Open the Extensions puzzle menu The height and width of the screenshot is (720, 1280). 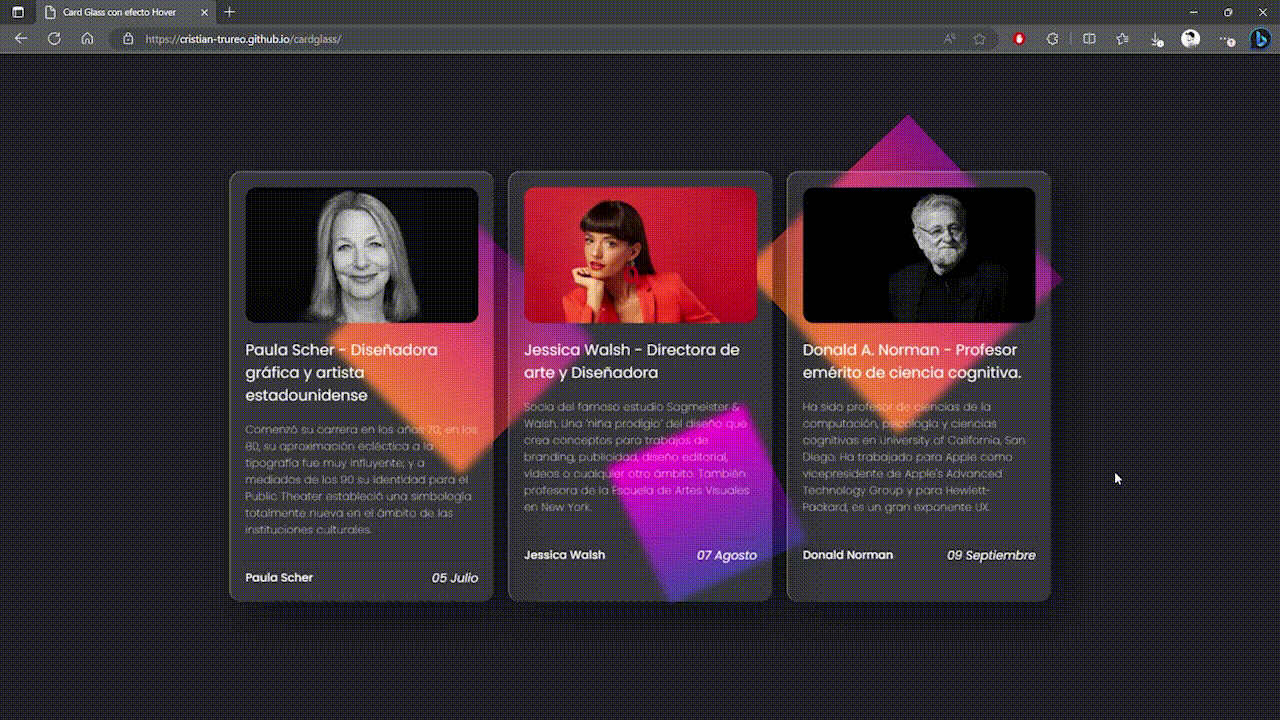pyautogui.click(x=1052, y=39)
